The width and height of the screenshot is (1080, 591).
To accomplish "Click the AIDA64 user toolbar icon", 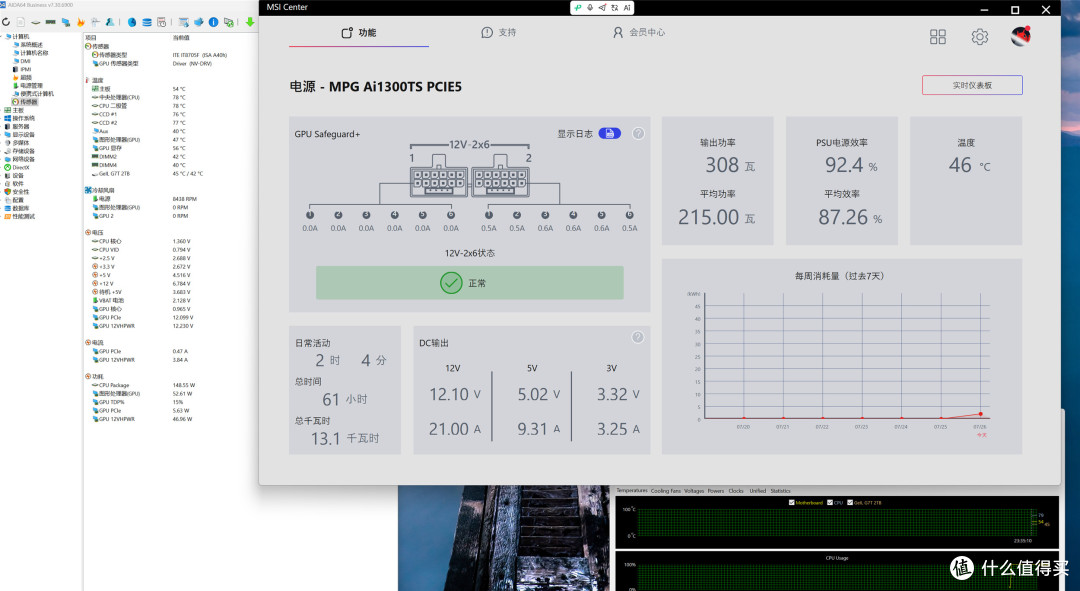I will coord(110,22).
